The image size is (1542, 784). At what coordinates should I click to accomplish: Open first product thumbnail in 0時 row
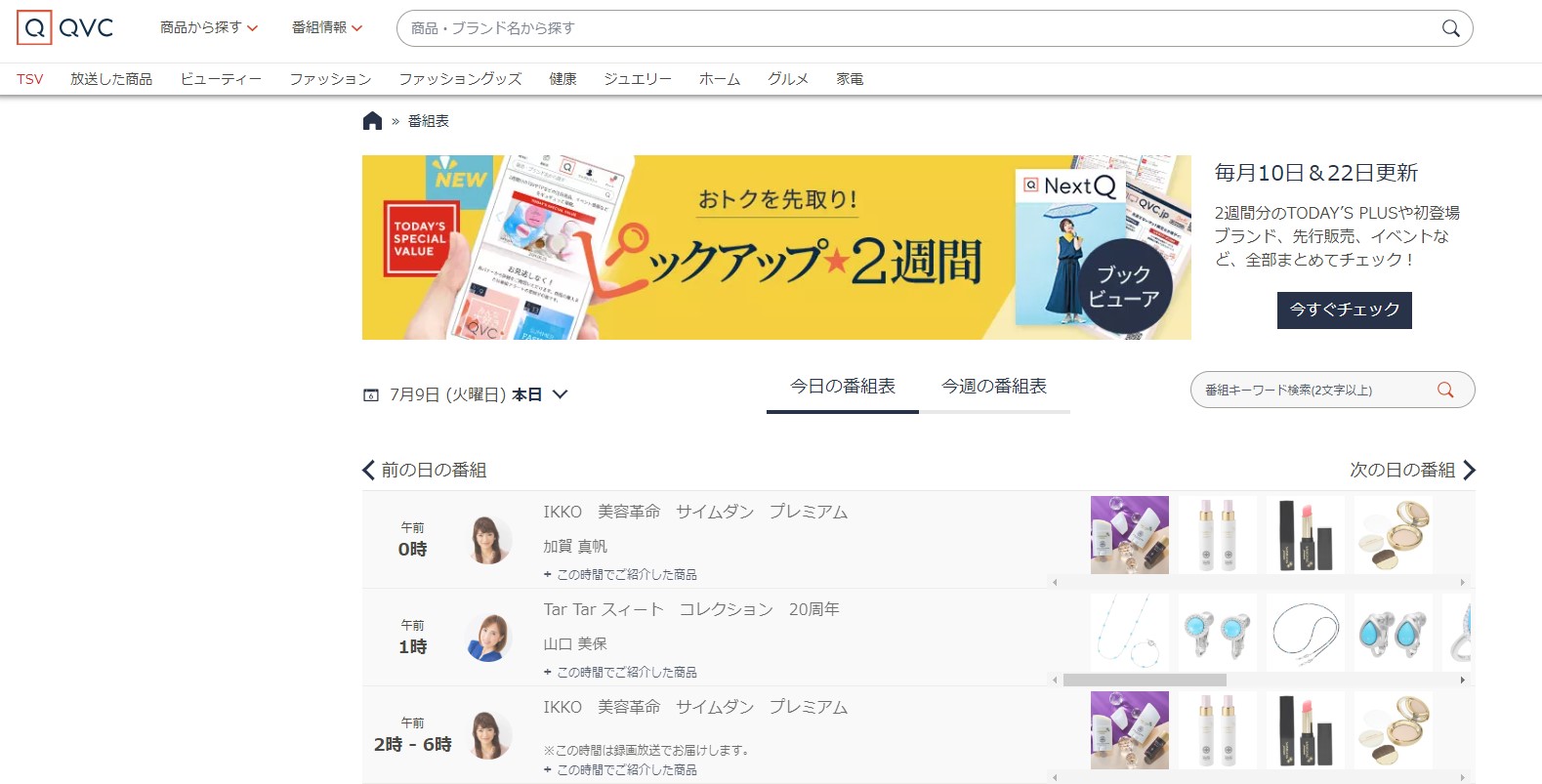(x=1130, y=535)
